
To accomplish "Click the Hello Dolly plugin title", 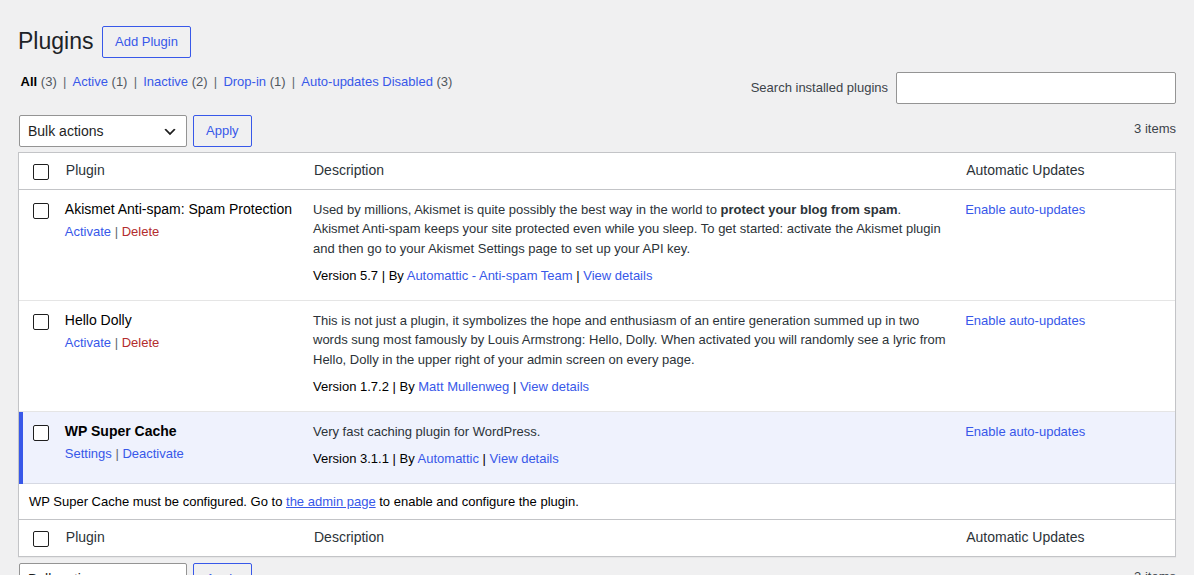I will click(x=98, y=321).
